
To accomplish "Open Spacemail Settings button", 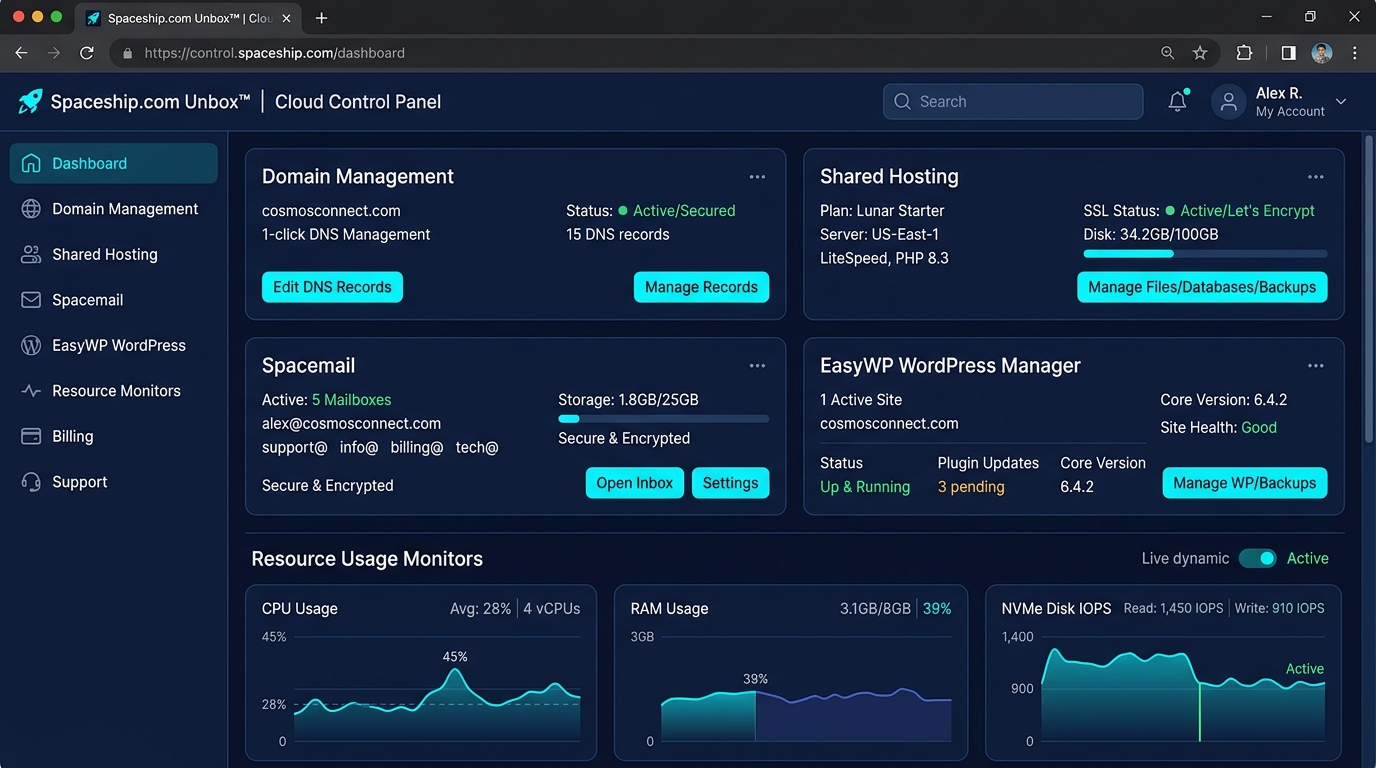I will (730, 483).
